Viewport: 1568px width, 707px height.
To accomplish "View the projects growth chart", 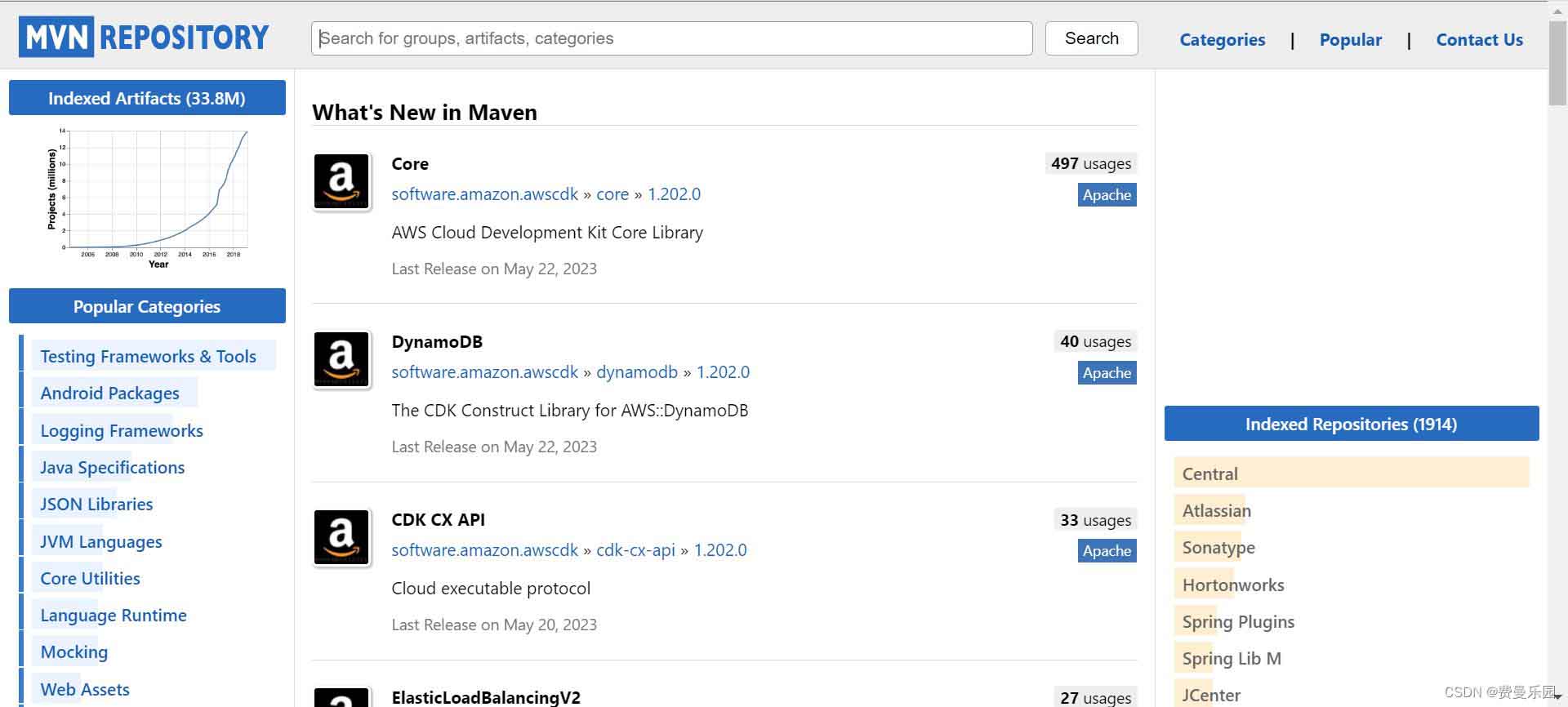I will pos(147,198).
